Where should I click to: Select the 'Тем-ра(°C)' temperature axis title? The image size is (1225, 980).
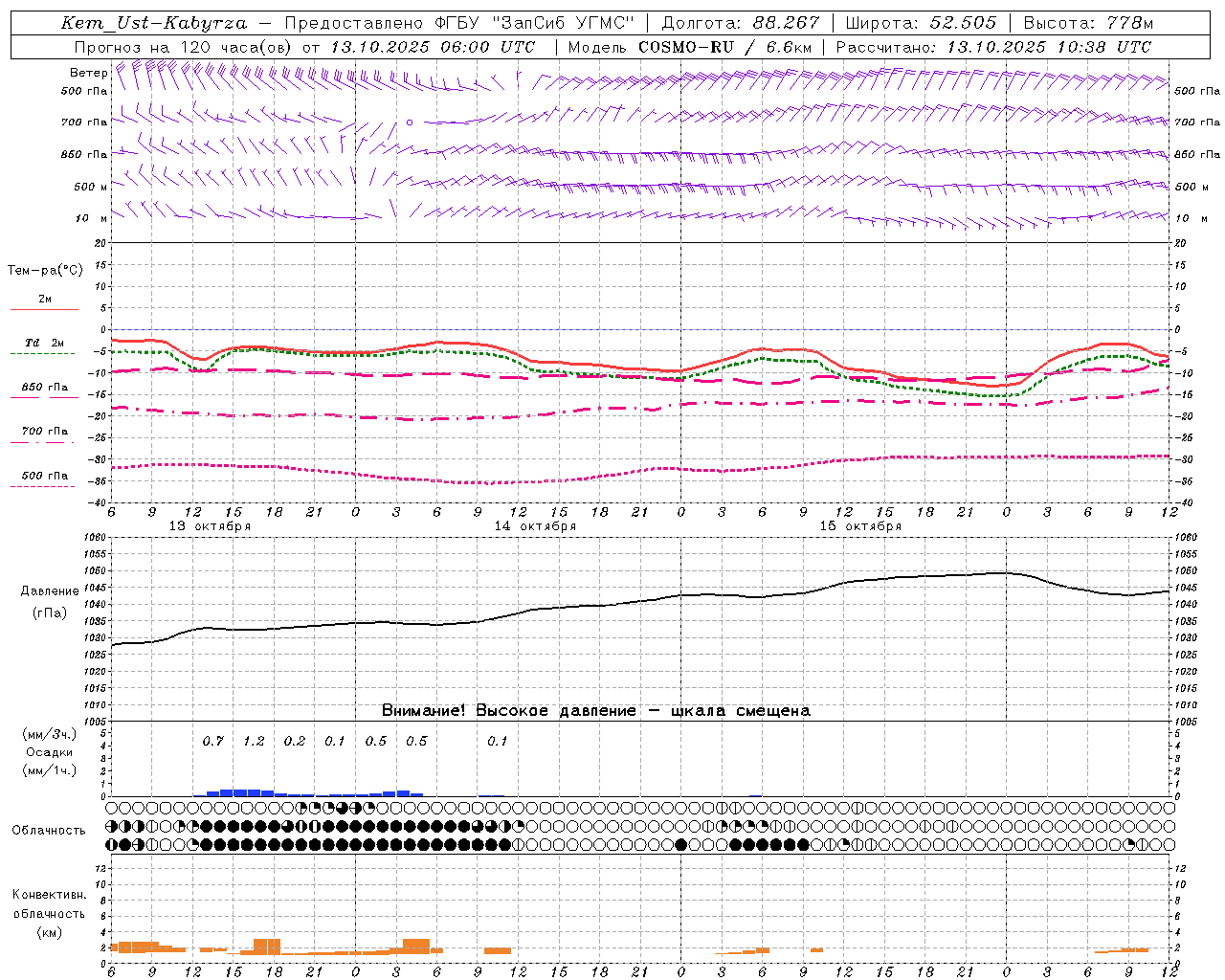[45, 271]
